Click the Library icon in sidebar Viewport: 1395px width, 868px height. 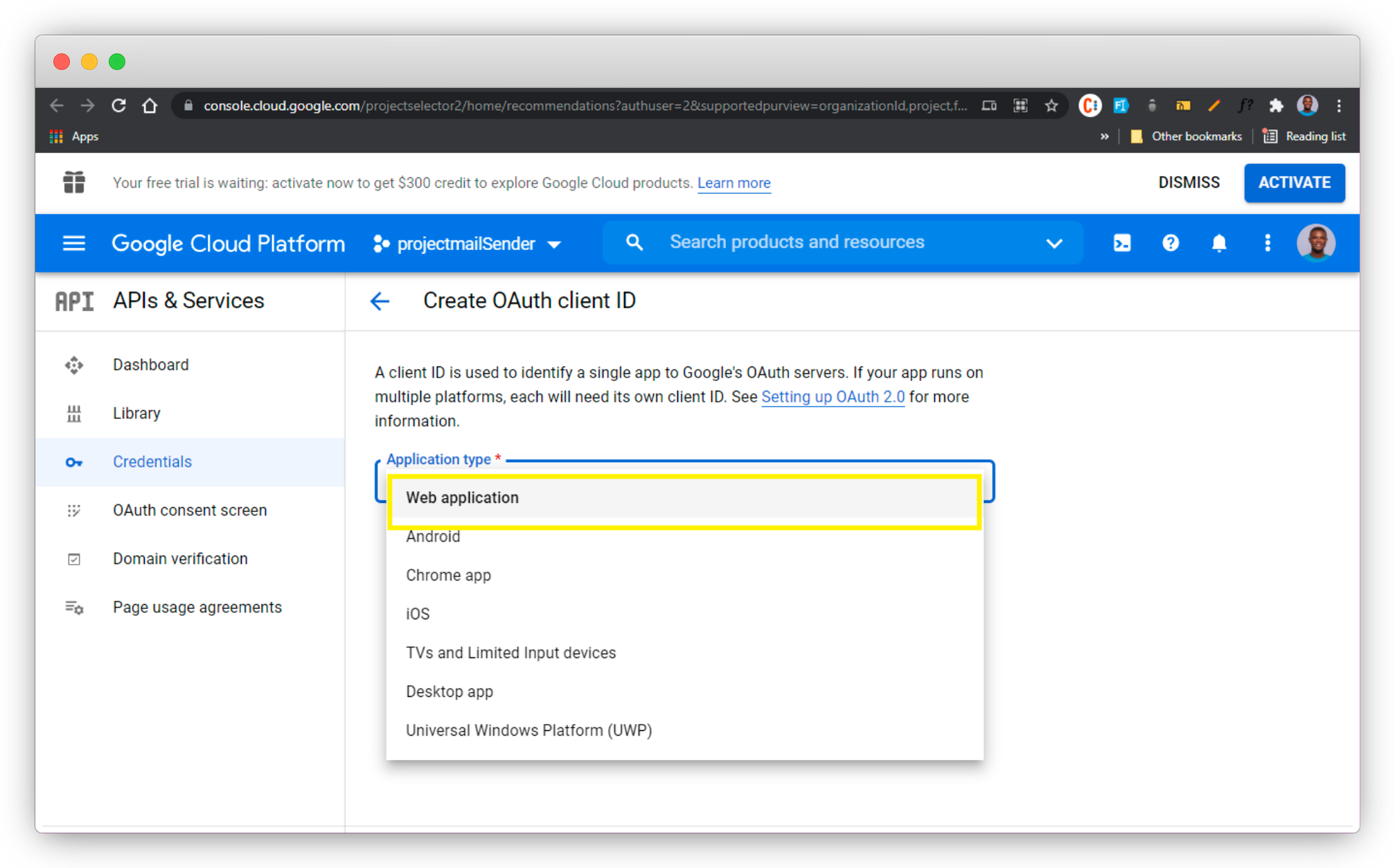point(74,414)
